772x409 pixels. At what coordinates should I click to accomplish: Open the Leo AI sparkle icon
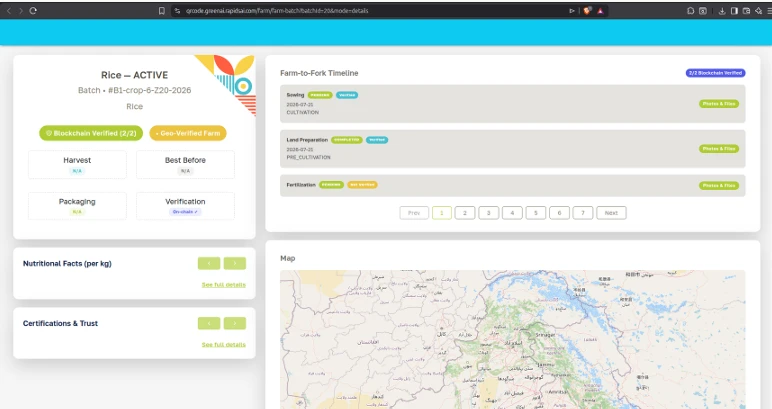pos(758,10)
